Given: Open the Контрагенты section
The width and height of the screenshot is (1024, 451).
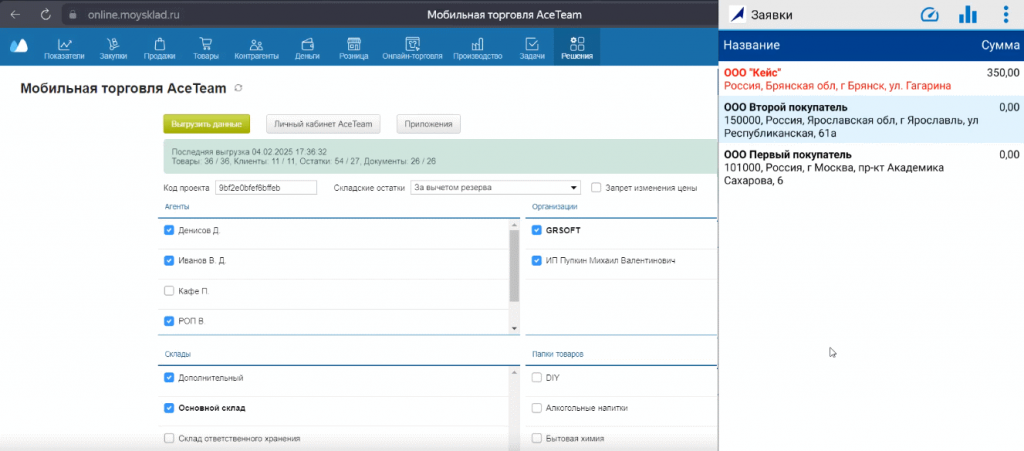Looking at the screenshot, I should [x=256, y=48].
